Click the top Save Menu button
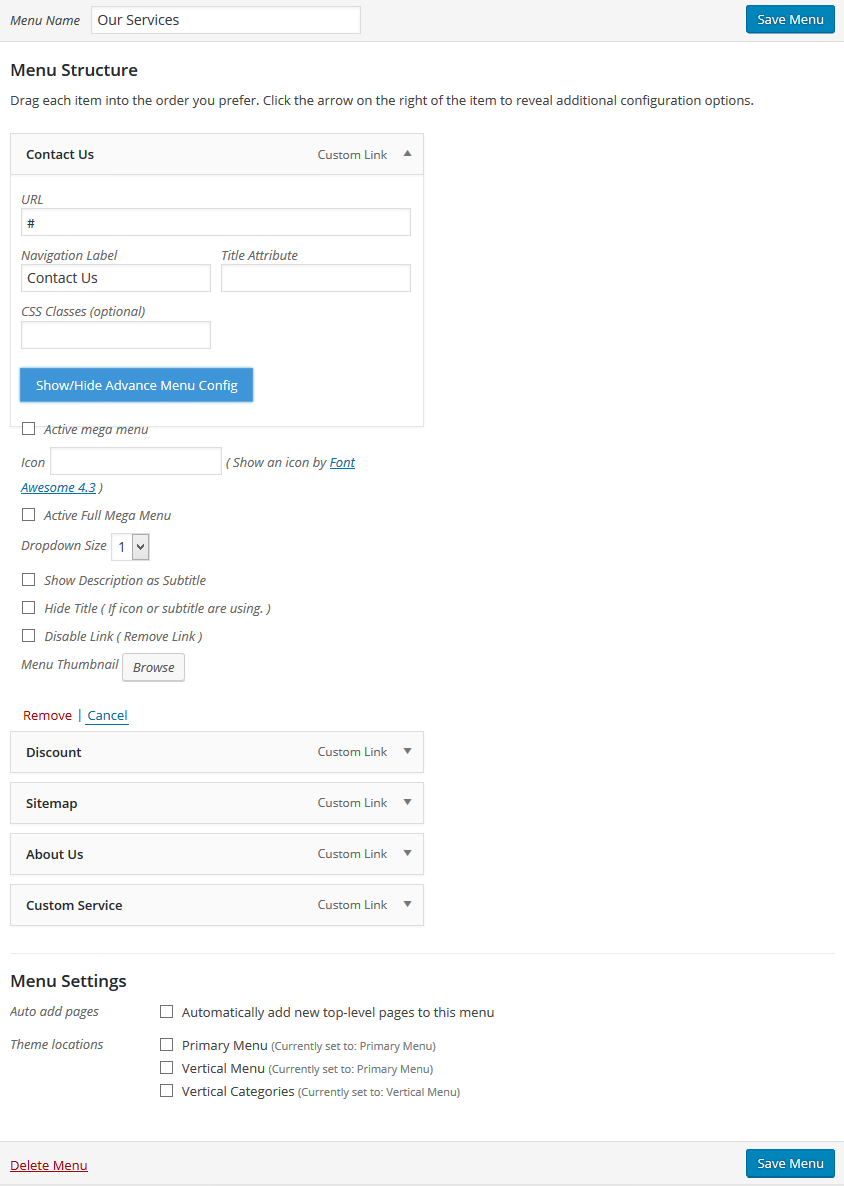The width and height of the screenshot is (844, 1186). coord(790,20)
